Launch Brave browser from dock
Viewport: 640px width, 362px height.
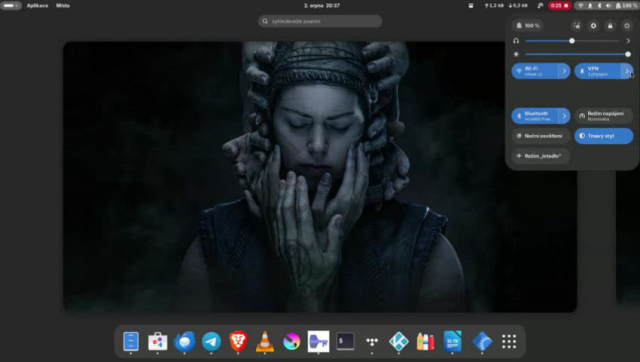[x=238, y=341]
